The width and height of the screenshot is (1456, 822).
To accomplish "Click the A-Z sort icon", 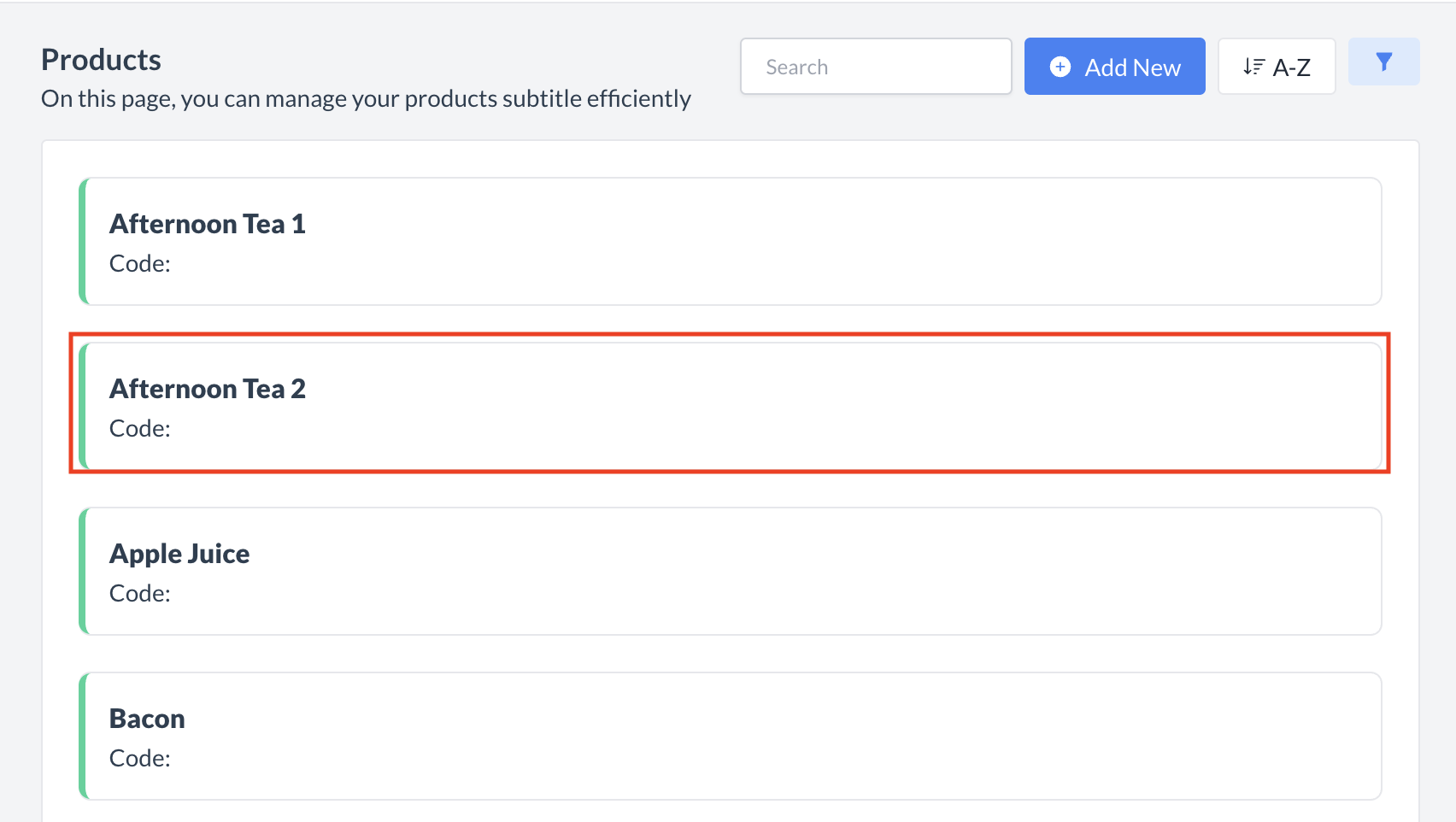I will point(1254,66).
